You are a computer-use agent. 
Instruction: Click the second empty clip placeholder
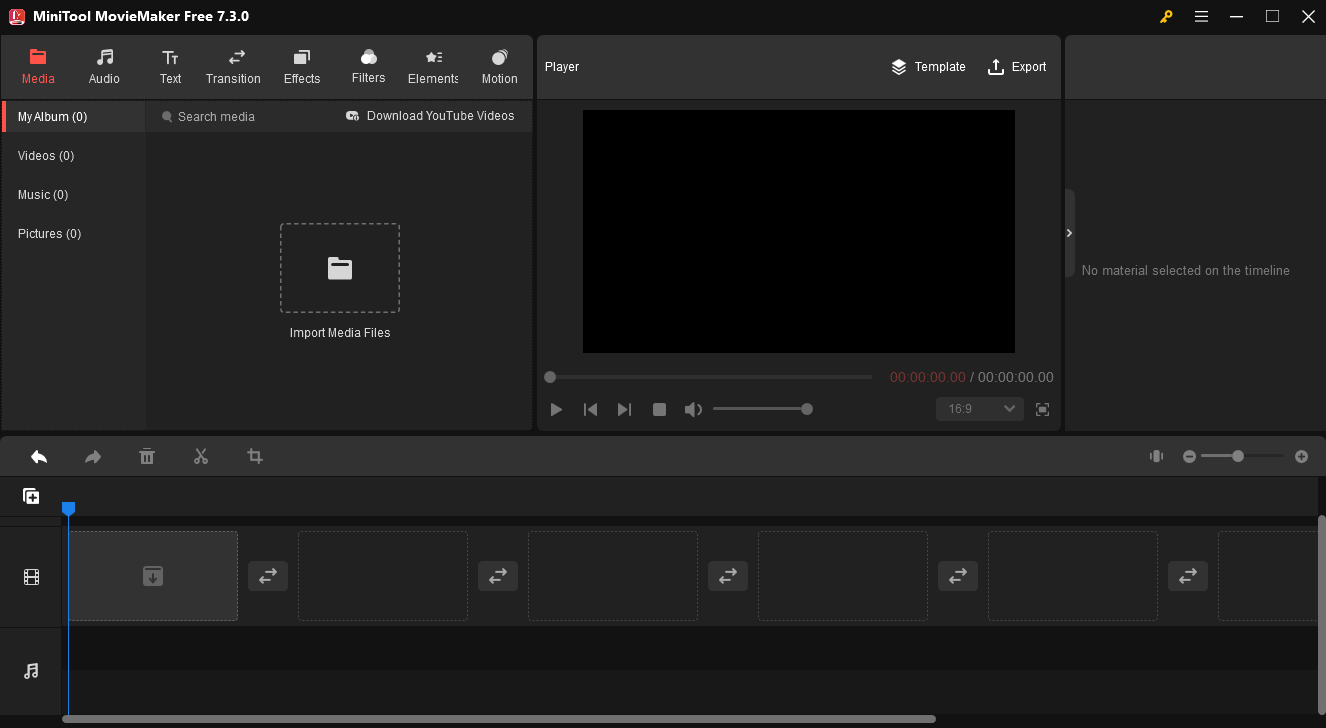coord(383,576)
